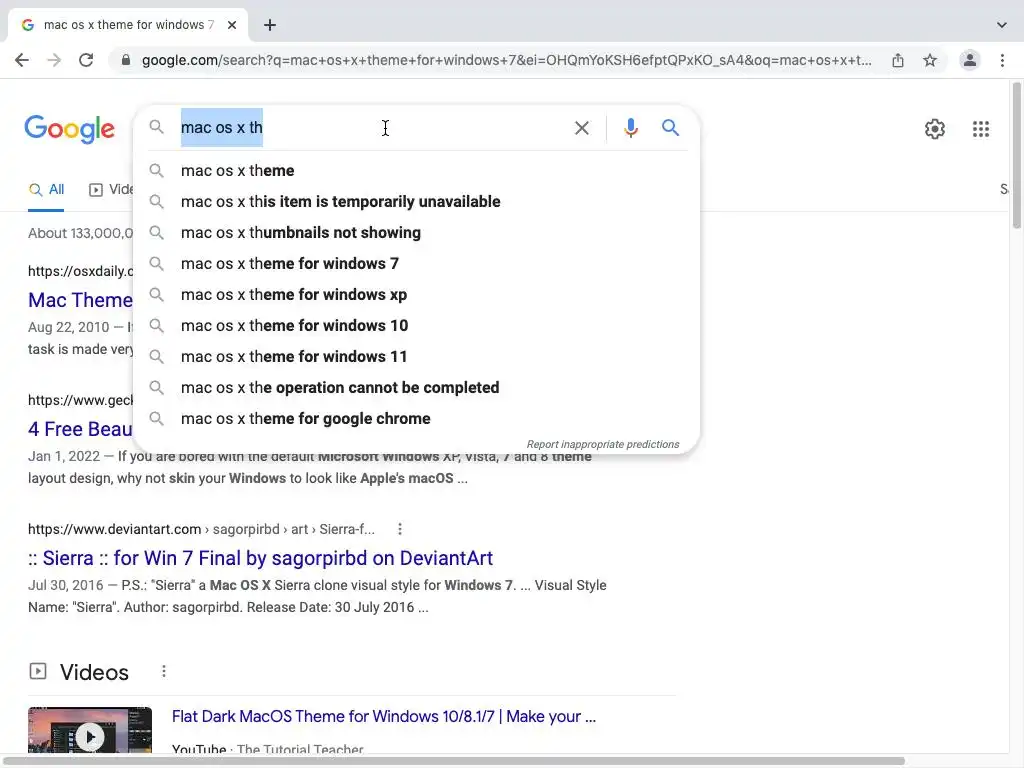Play the Flat Dark MacOS video thumbnail
This screenshot has height=768, width=1024.
pyautogui.click(x=90, y=731)
